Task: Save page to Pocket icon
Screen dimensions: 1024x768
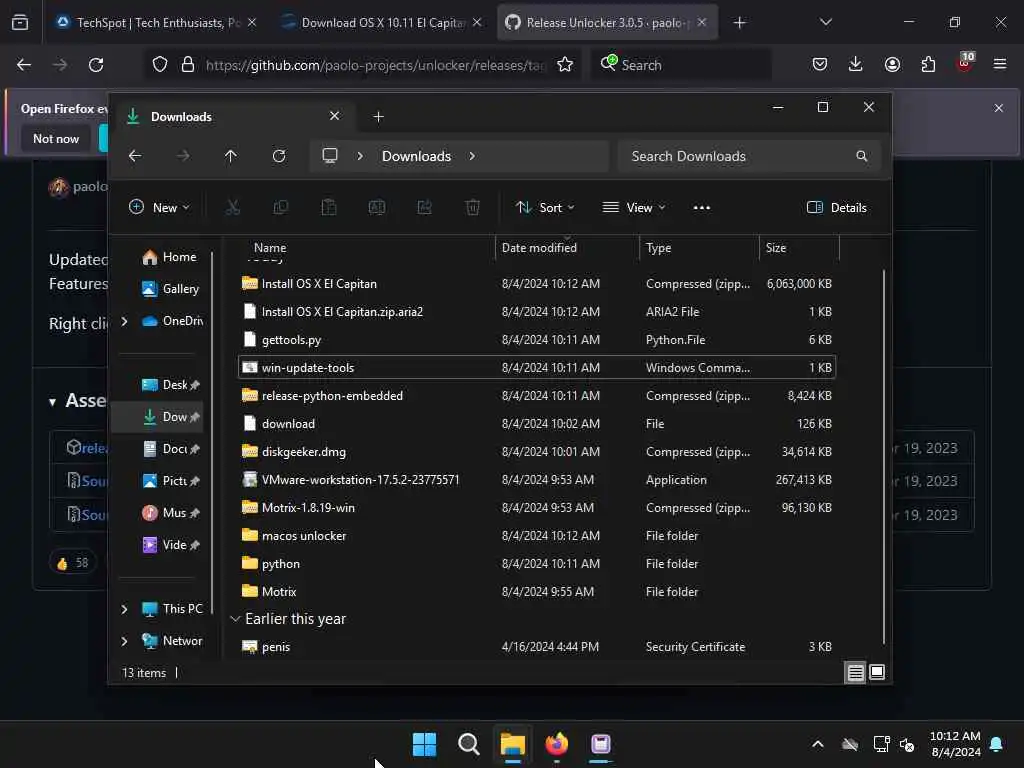Action: [820, 64]
